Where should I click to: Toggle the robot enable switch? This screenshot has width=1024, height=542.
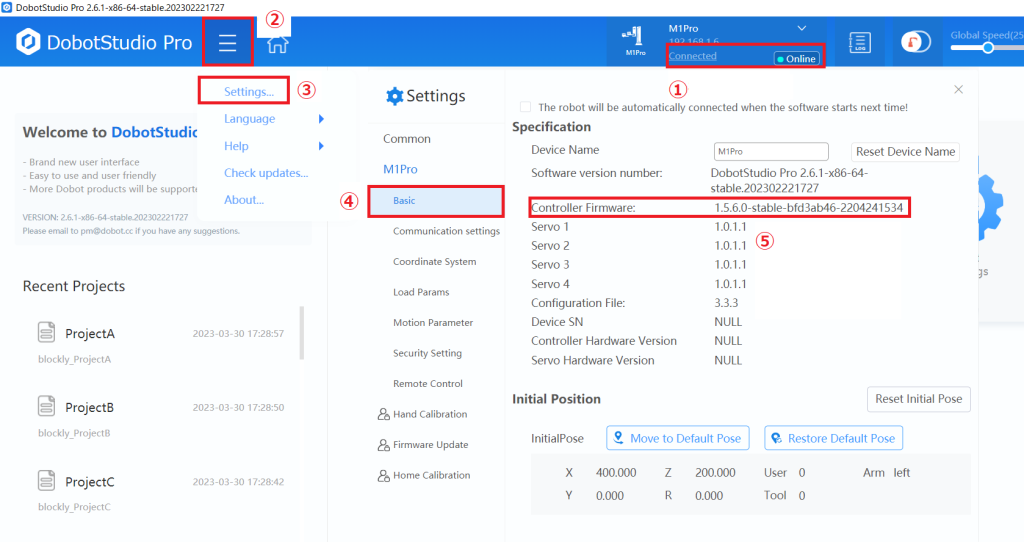click(x=916, y=42)
